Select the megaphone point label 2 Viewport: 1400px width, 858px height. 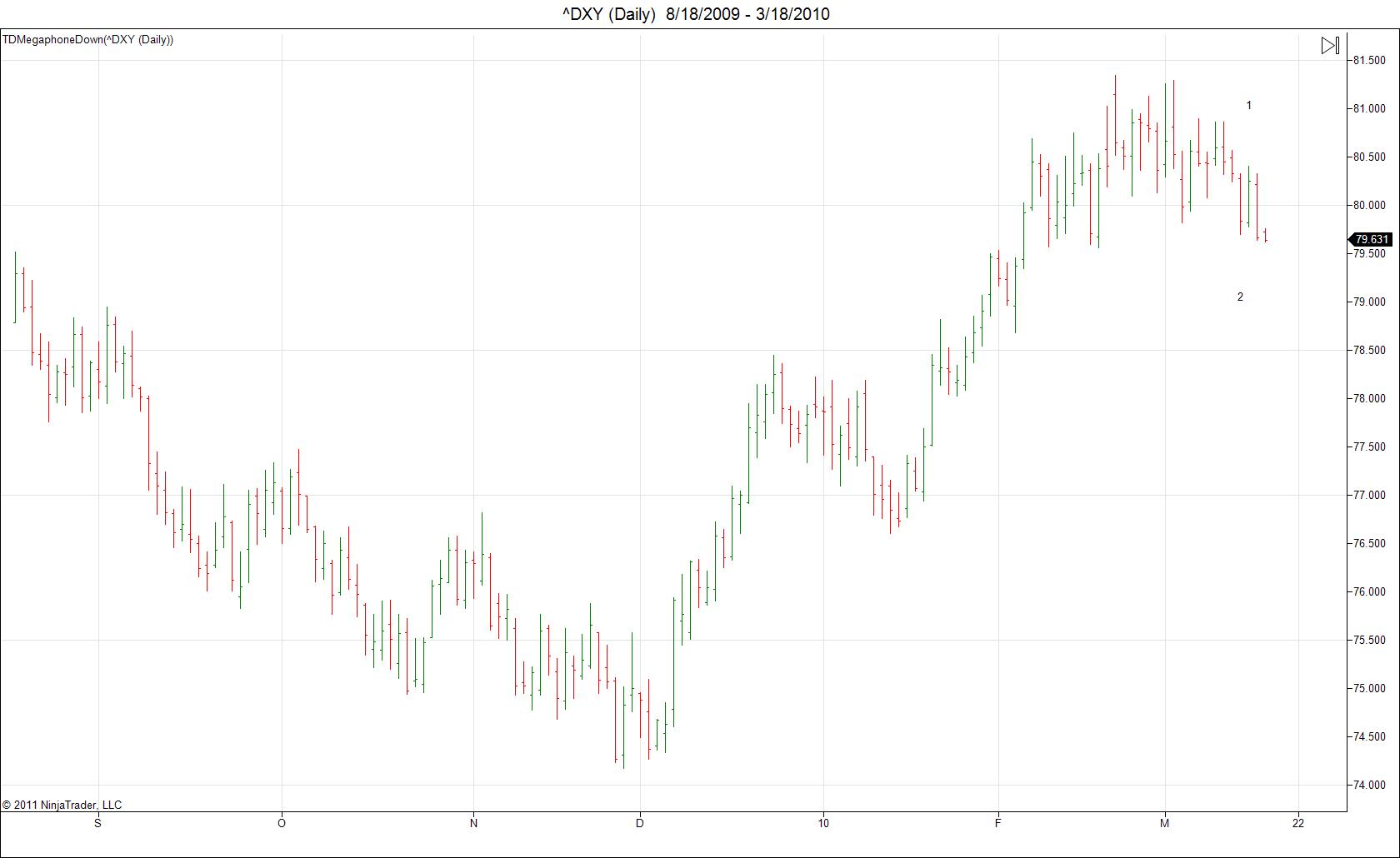[1240, 297]
